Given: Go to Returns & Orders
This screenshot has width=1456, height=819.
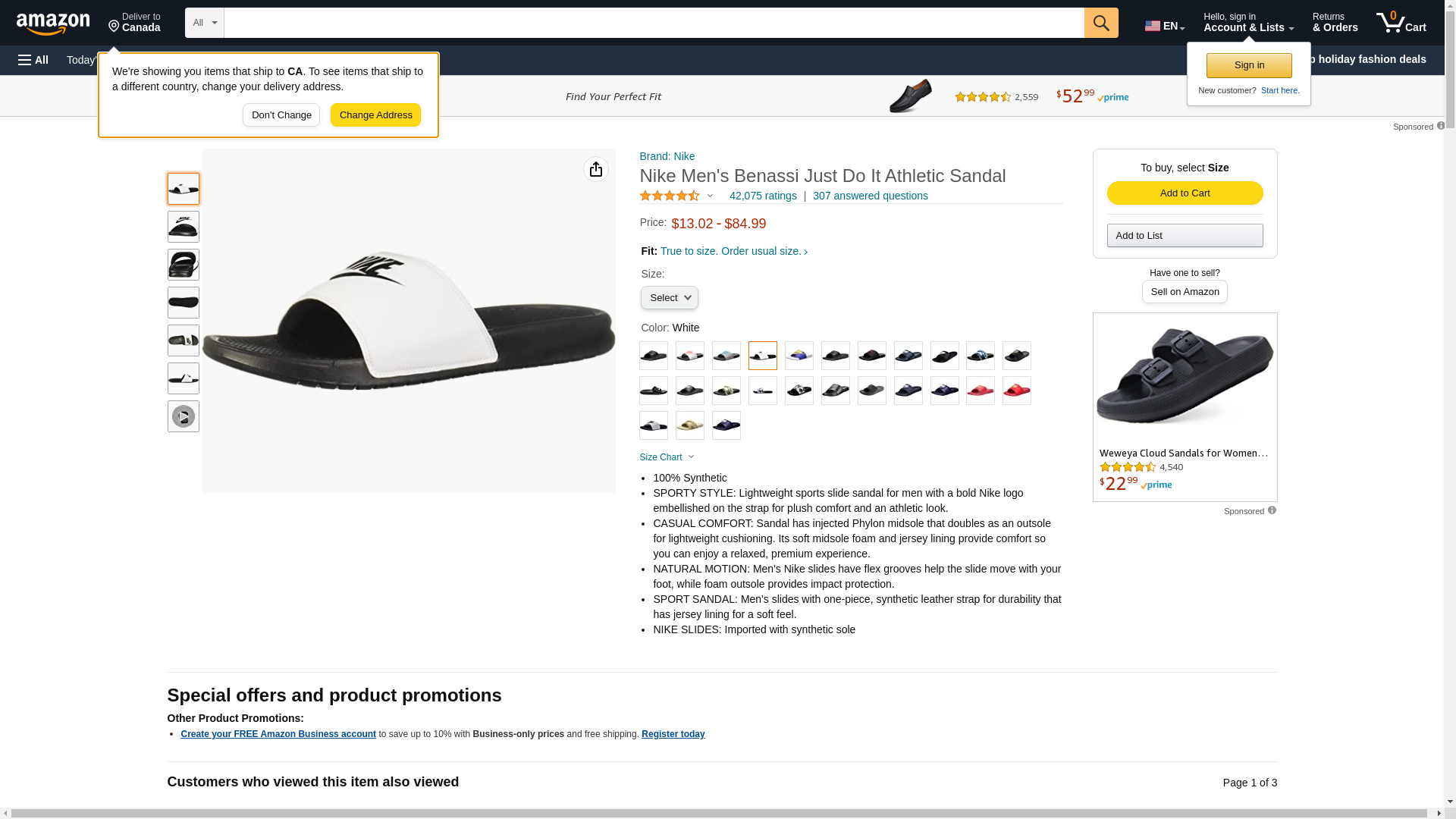Looking at the screenshot, I should 1335,23.
